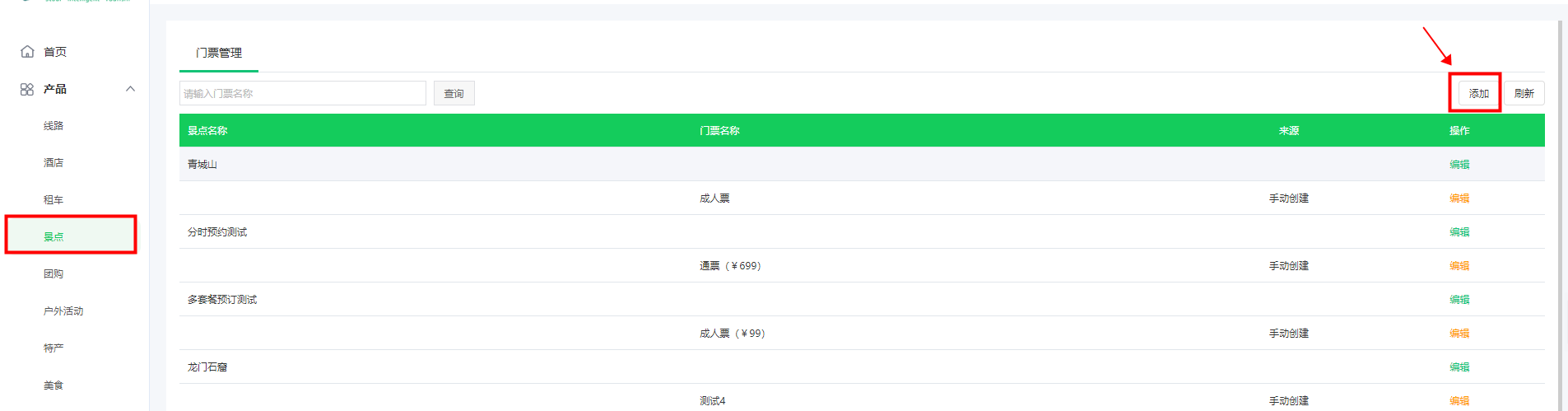Click the 产品 grid icon

pyautogui.click(x=27, y=89)
